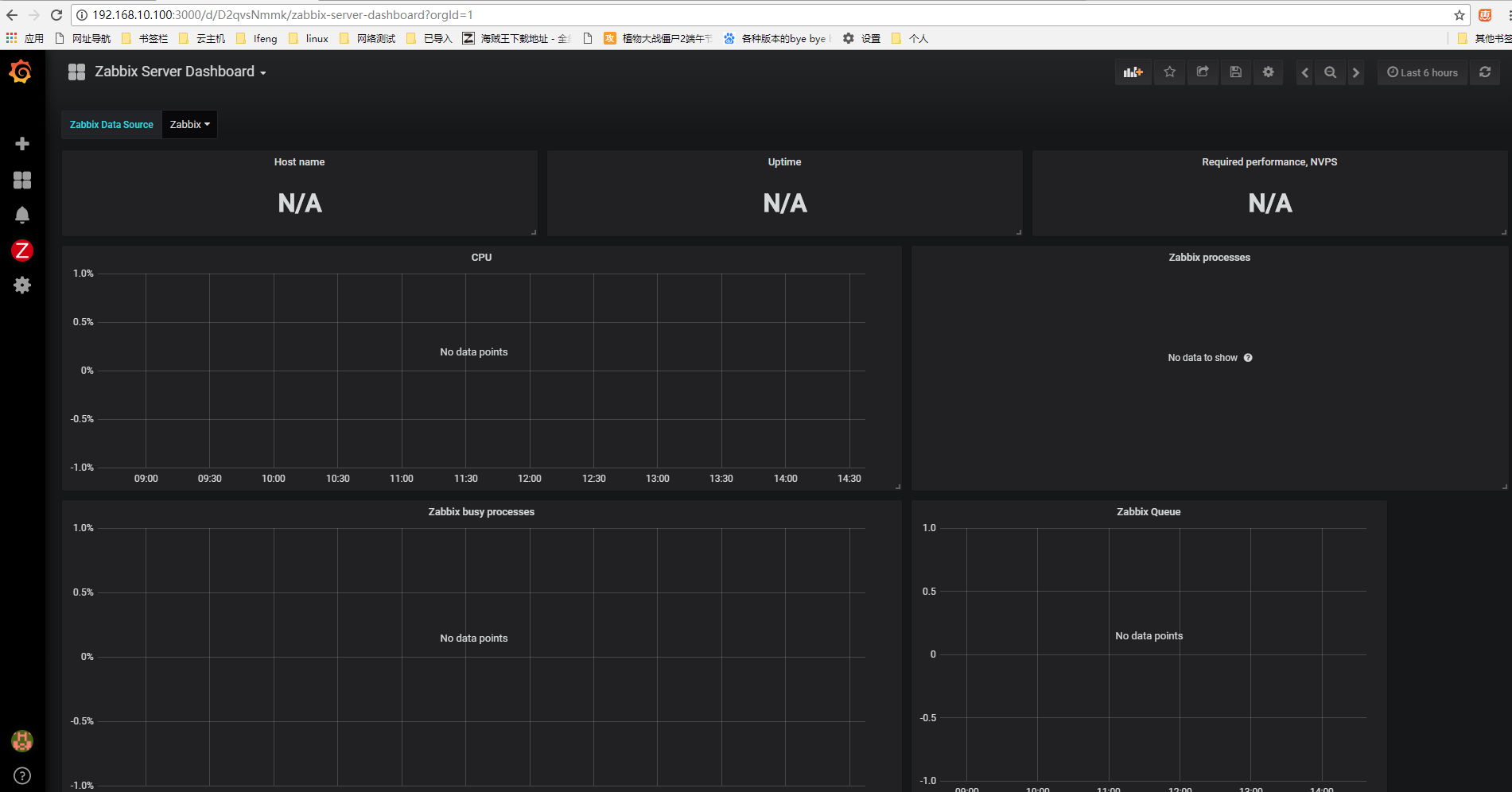Open the 其他书签 folder
This screenshot has height=792, width=1512.
1484,38
